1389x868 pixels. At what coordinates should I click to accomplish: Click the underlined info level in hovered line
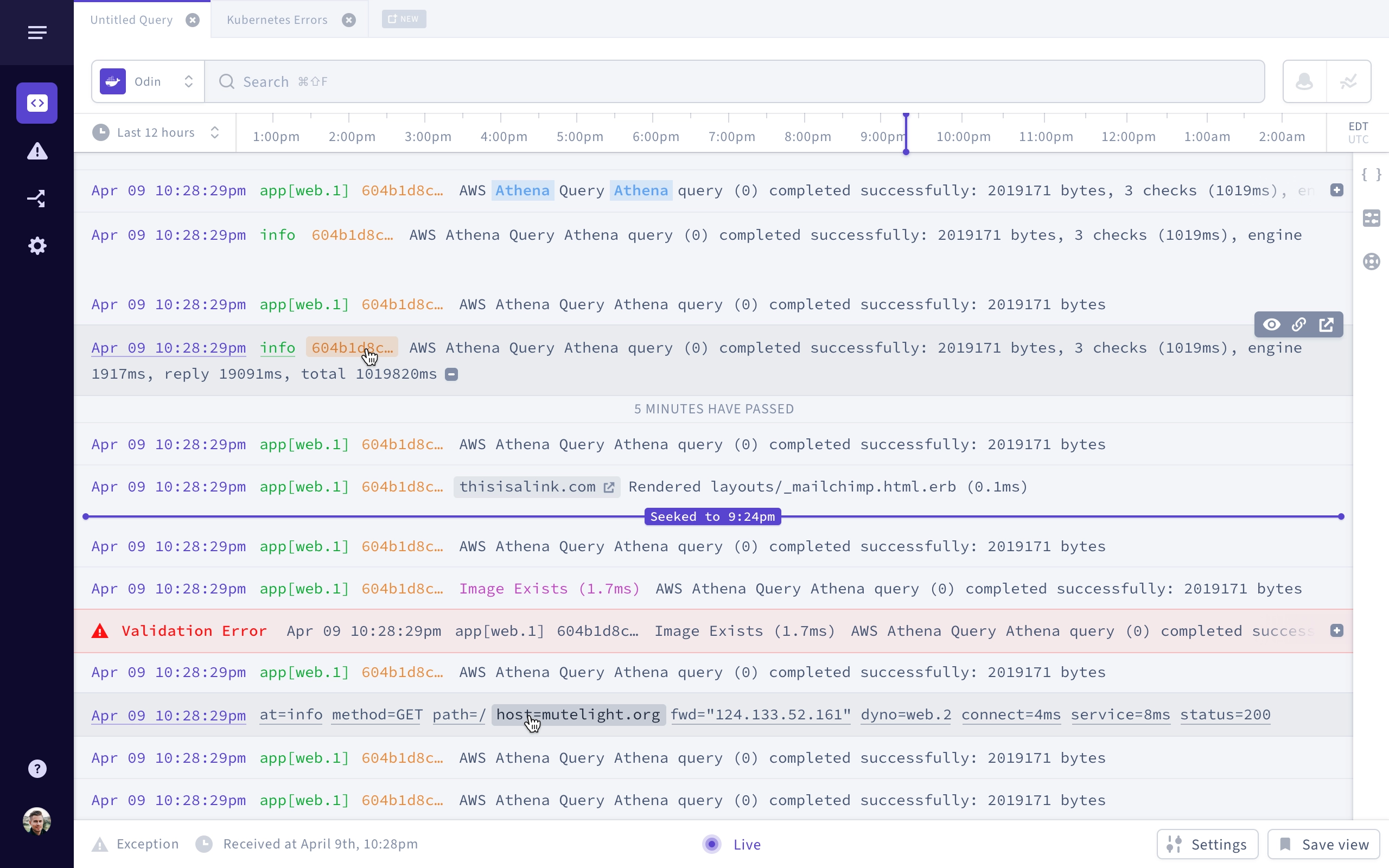click(x=277, y=348)
